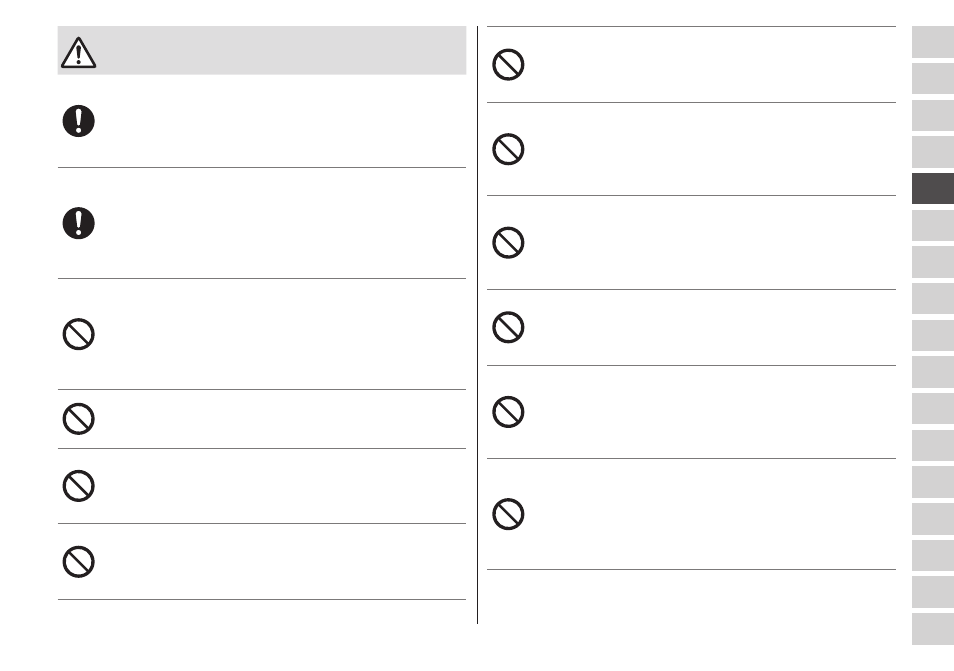This screenshot has height=671, width=954.
Task: Select second prohibition icon in left column
Action: click(x=78, y=419)
